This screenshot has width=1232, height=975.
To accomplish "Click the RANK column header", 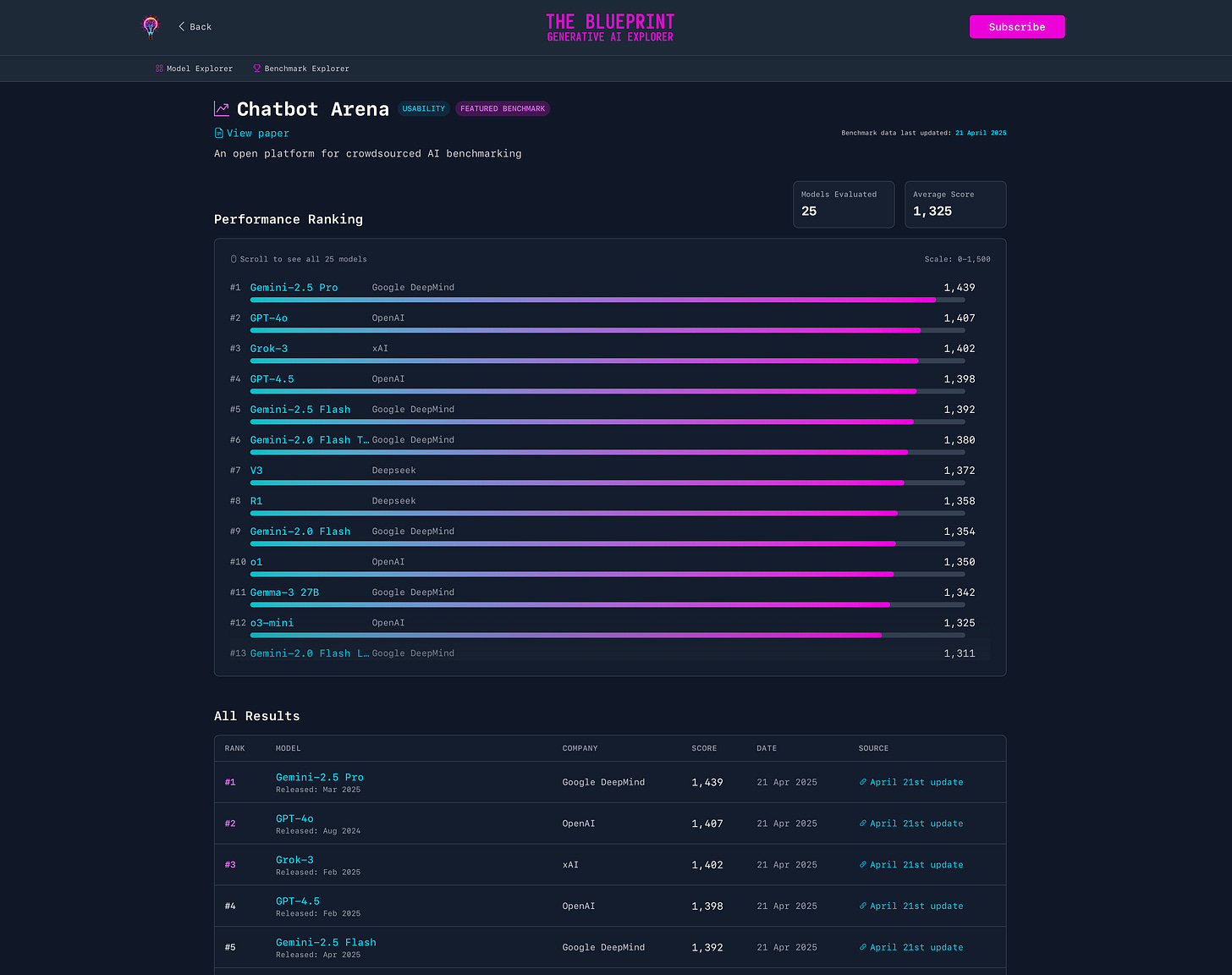I will pyautogui.click(x=235, y=748).
